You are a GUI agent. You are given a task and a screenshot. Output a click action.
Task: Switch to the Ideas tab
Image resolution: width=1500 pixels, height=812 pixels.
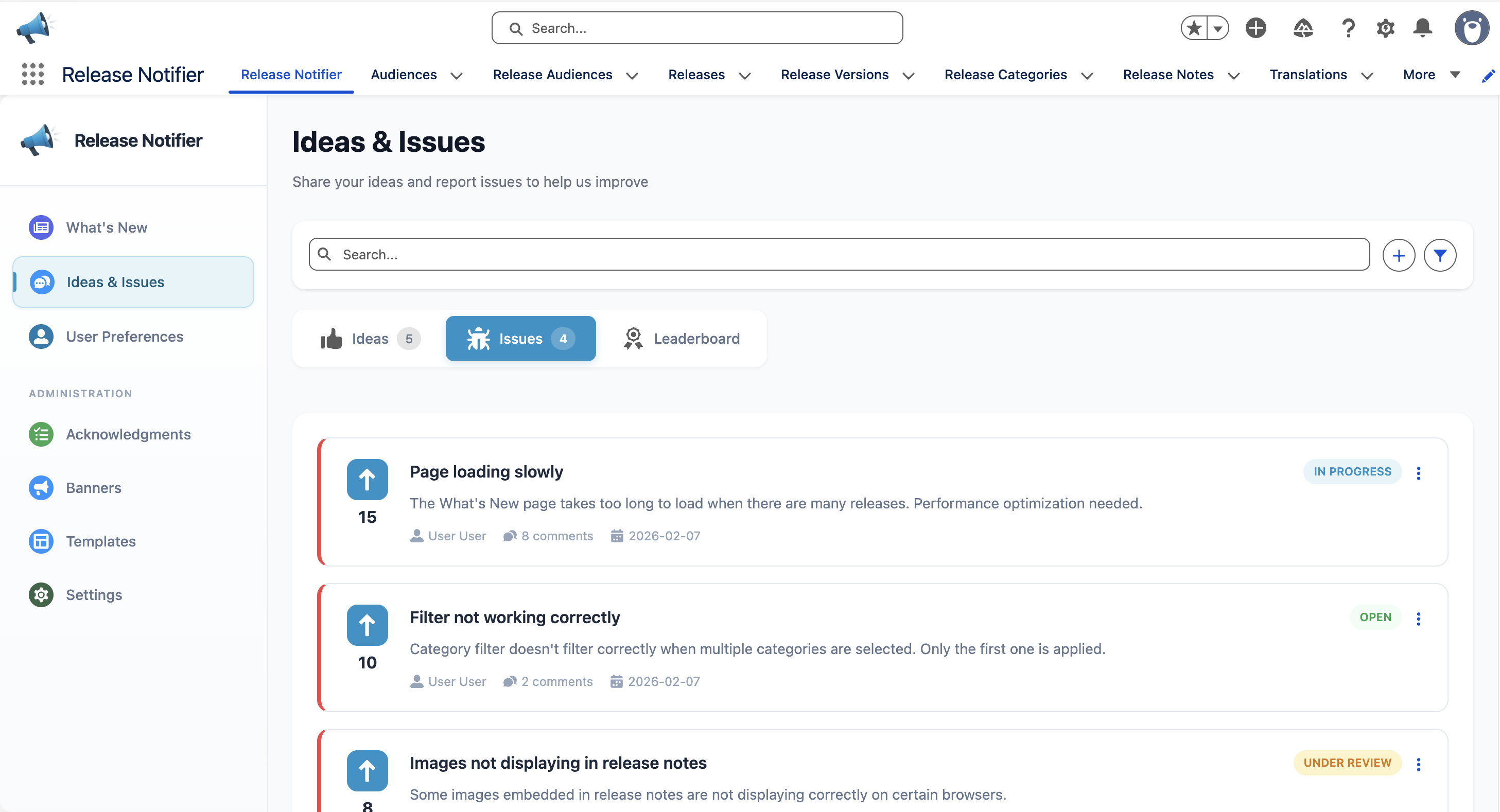point(370,339)
